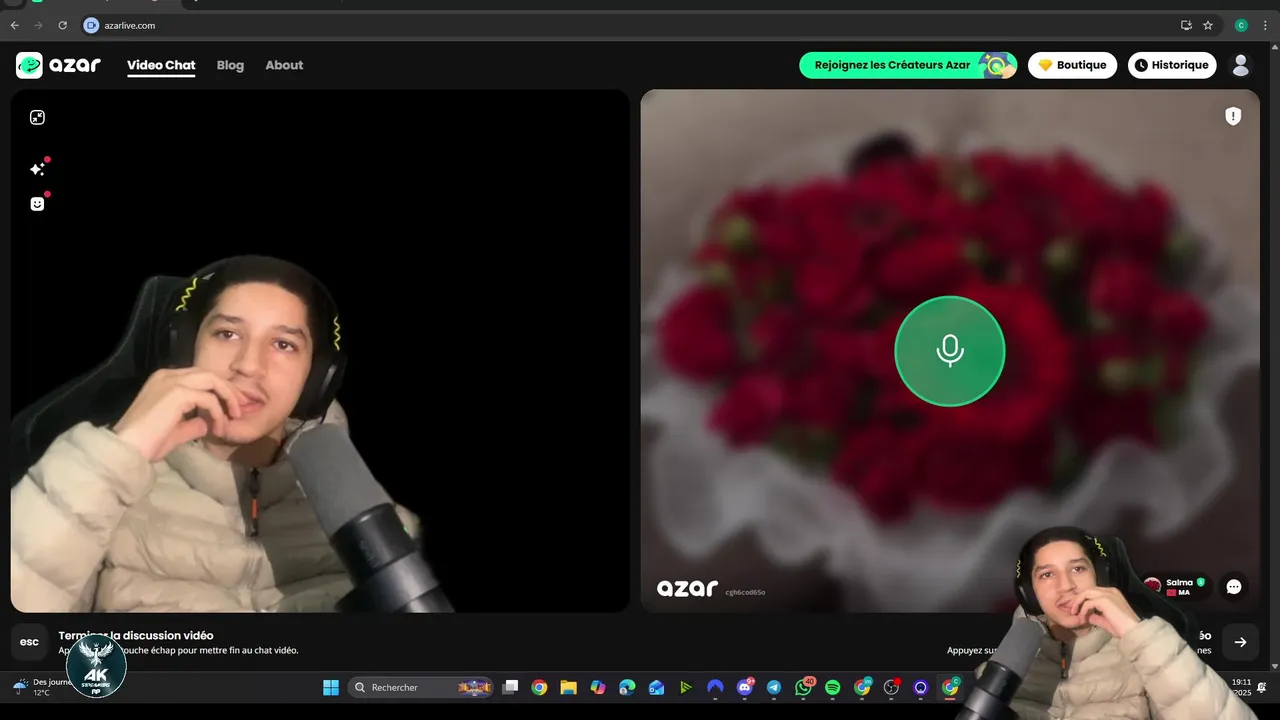Reload the page in browser
Image resolution: width=1280 pixels, height=720 pixels.
point(63,25)
